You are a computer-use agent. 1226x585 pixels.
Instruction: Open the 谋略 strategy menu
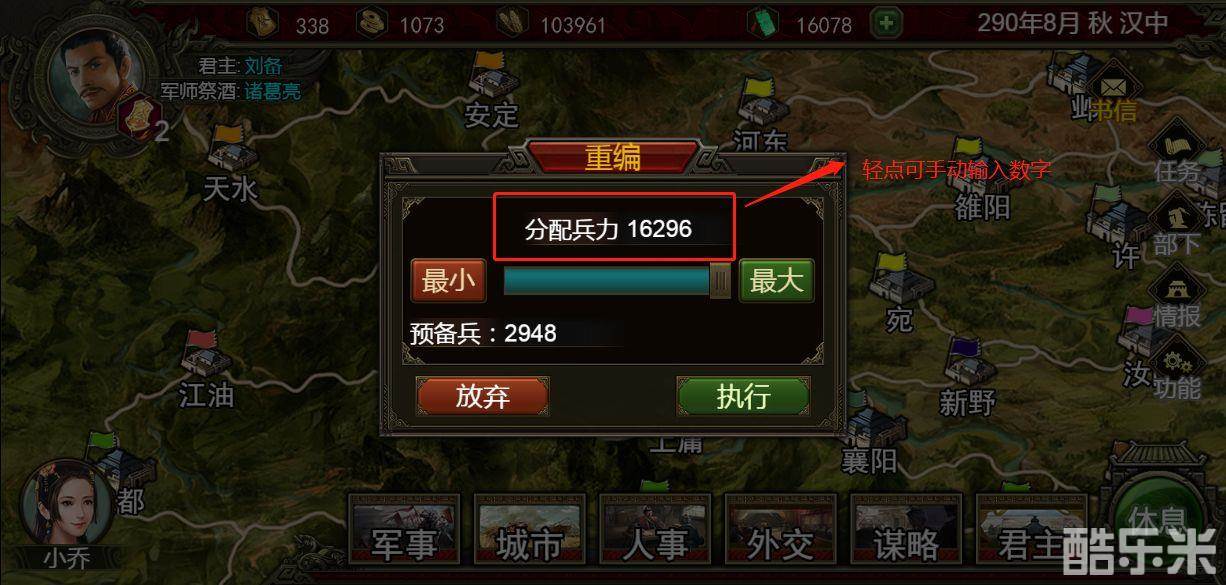[x=906, y=530]
